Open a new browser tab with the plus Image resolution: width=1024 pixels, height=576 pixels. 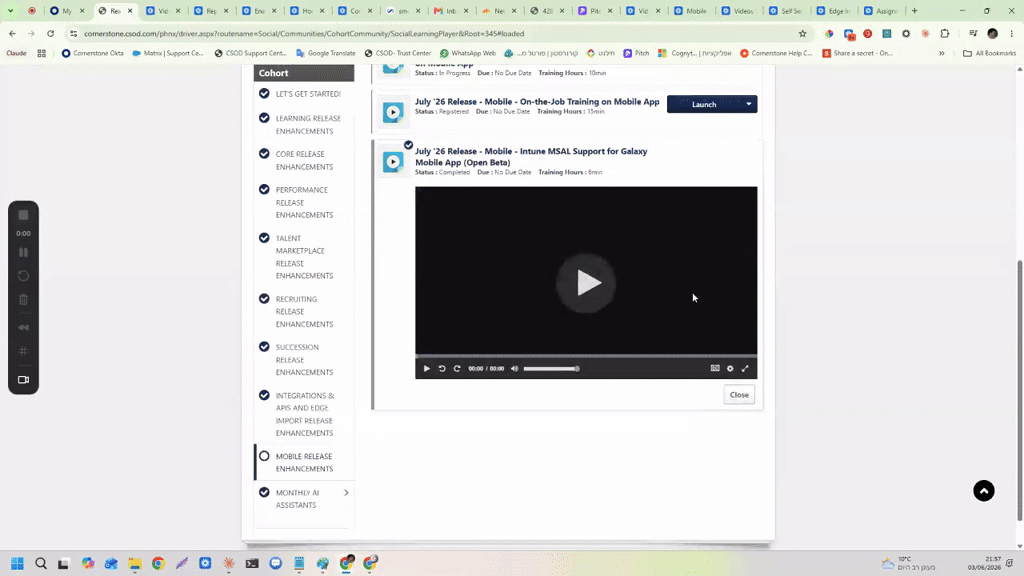[914, 11]
